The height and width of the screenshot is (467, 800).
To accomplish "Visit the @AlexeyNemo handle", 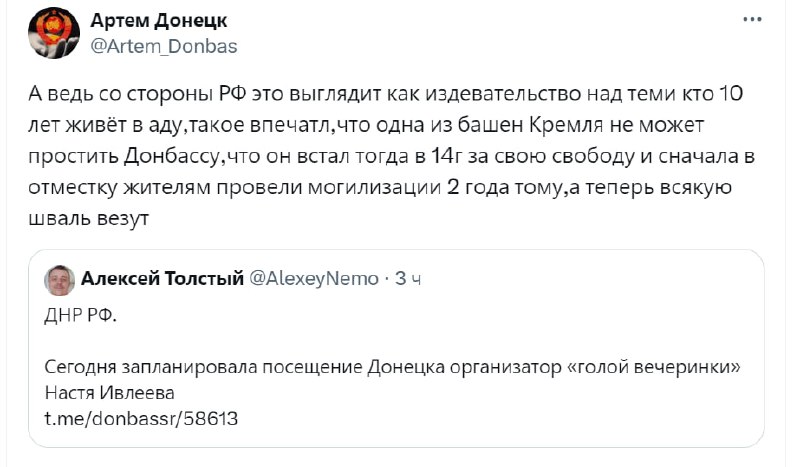I will [314, 279].
